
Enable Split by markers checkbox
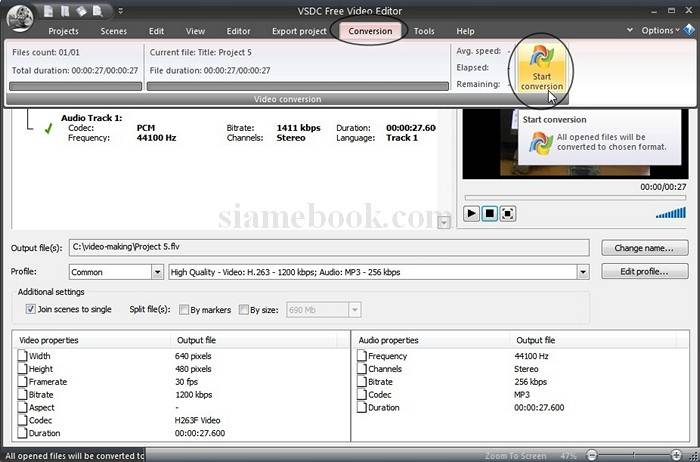click(184, 310)
